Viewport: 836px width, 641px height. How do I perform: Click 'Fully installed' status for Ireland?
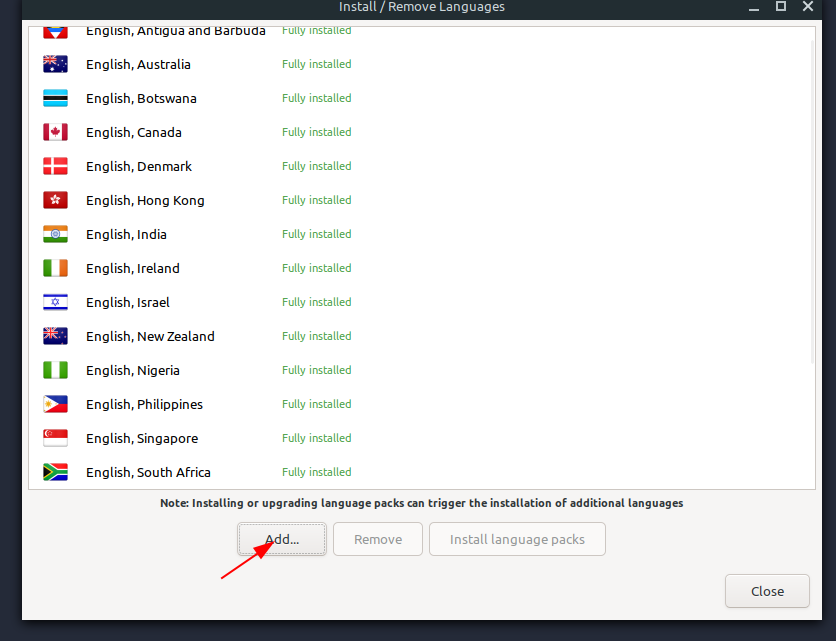317,268
